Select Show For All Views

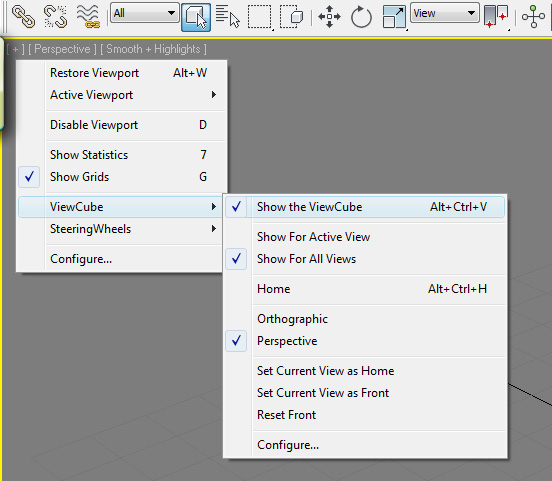point(365,259)
